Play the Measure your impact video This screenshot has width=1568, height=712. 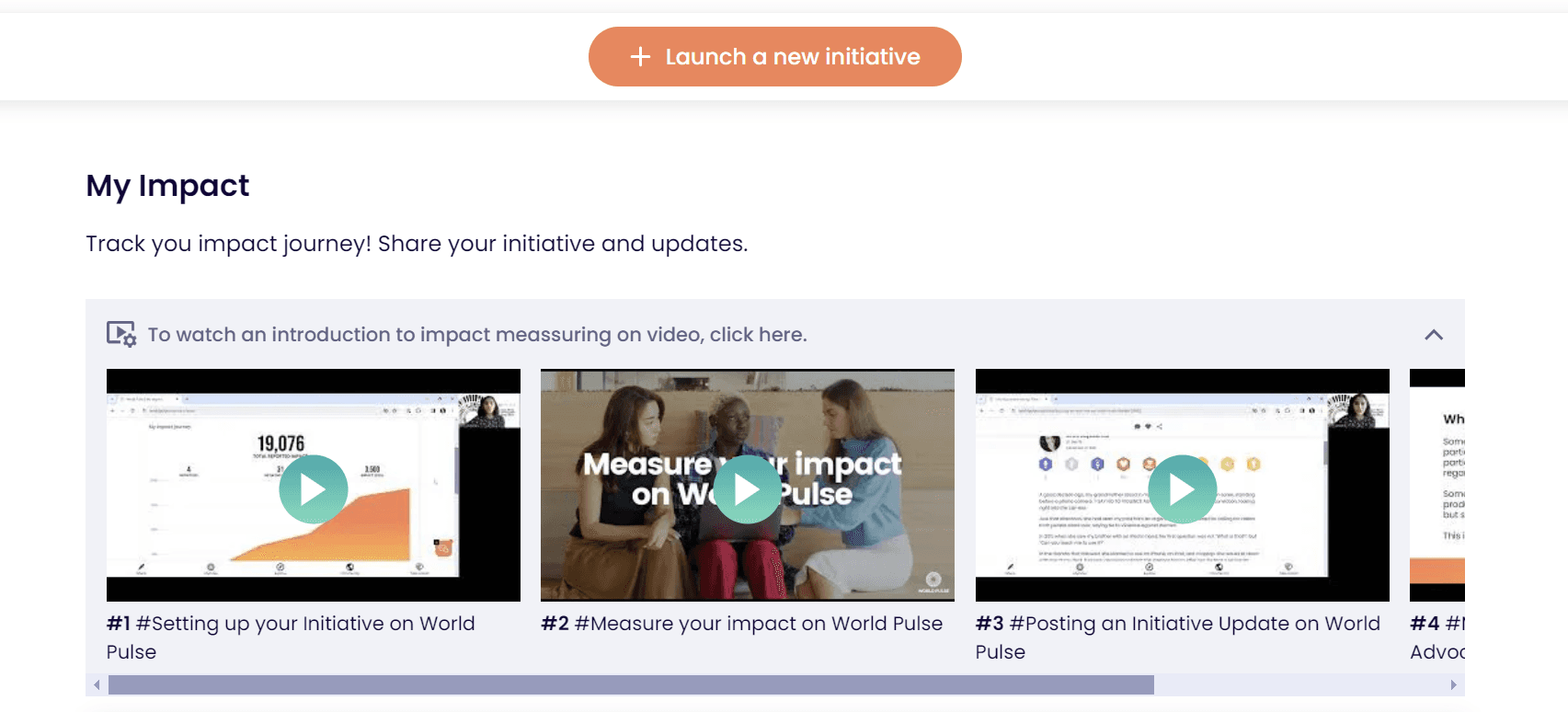click(x=748, y=489)
